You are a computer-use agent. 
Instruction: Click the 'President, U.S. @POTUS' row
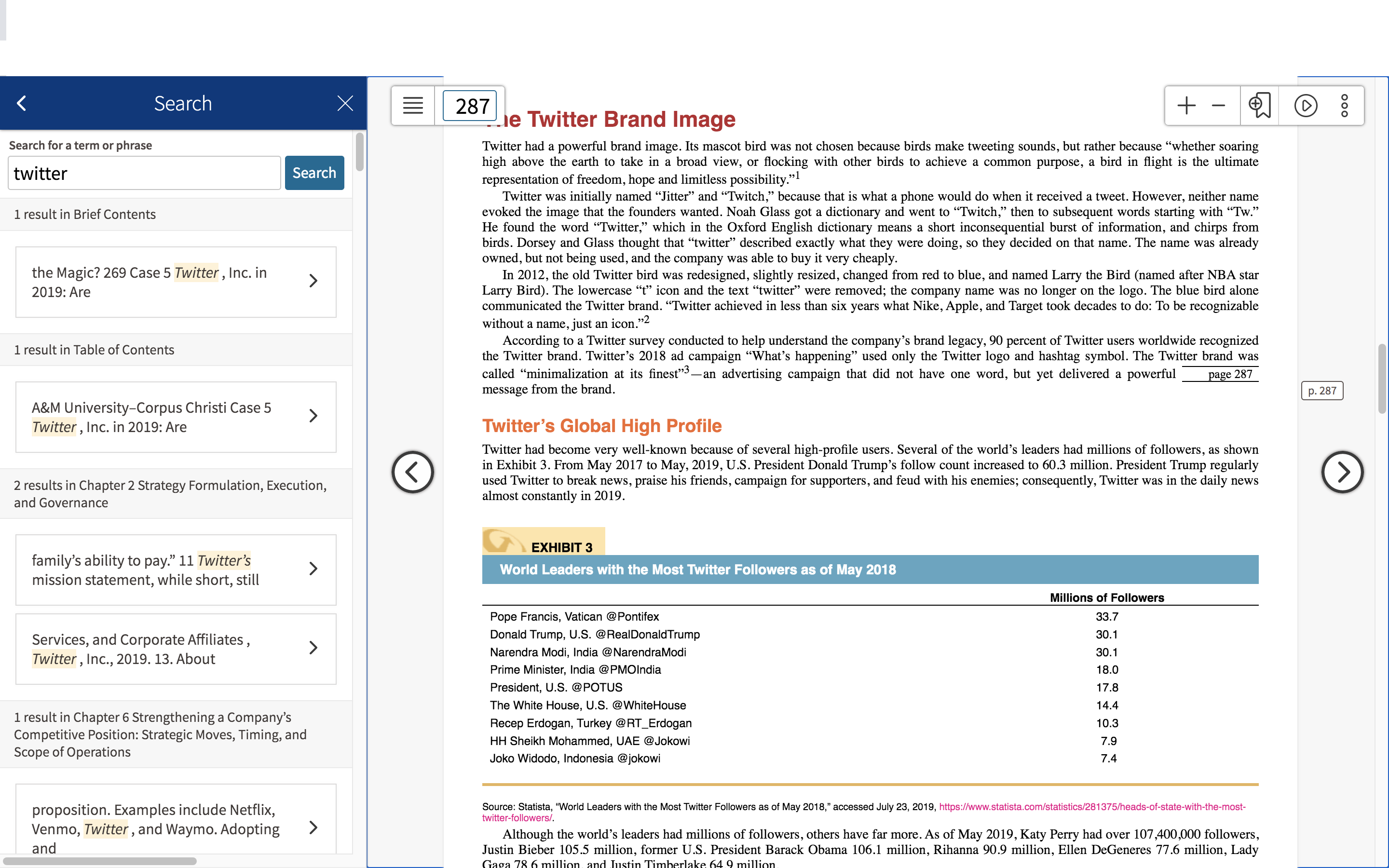[x=870, y=688]
